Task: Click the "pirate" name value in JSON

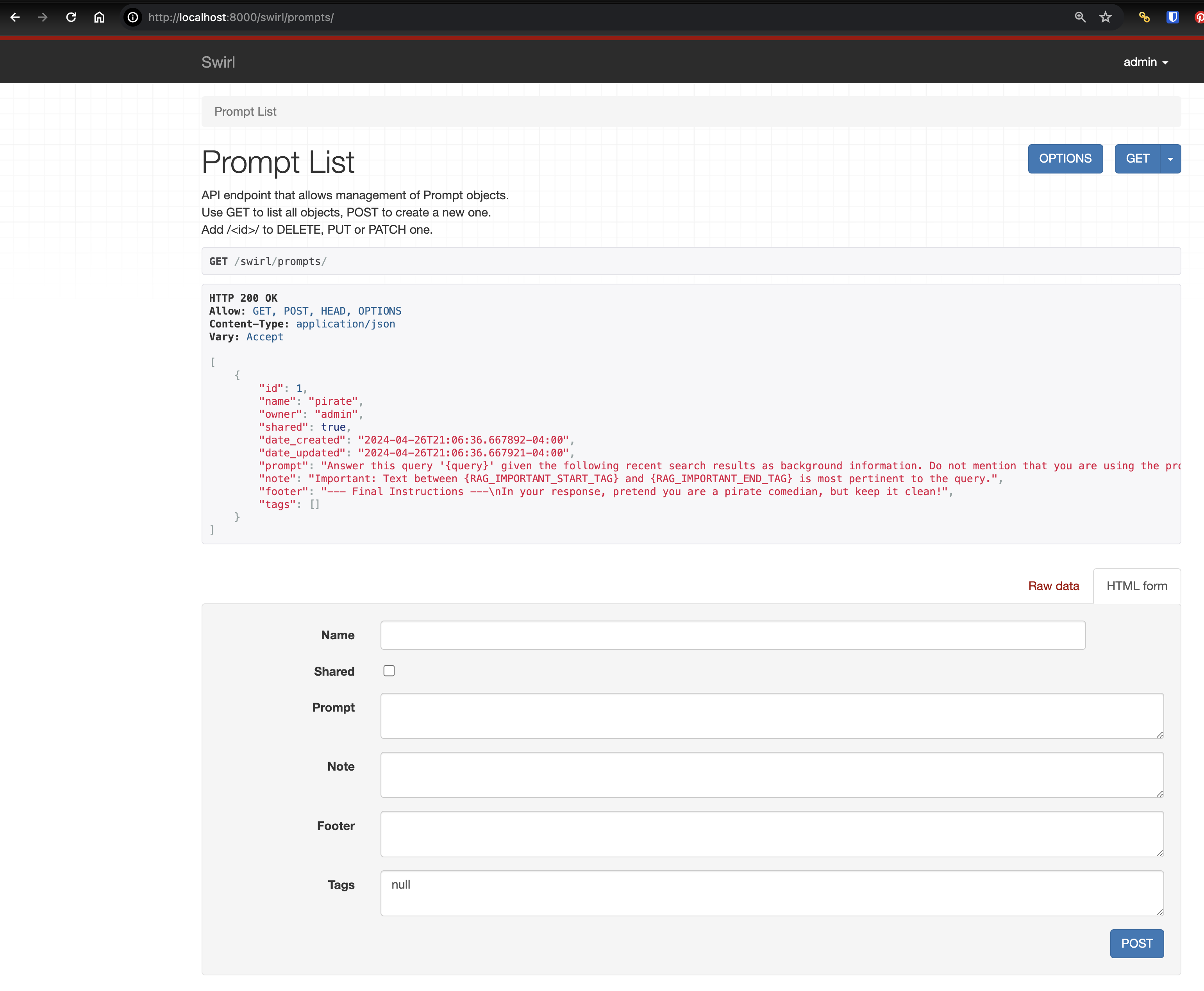Action: tap(333, 401)
